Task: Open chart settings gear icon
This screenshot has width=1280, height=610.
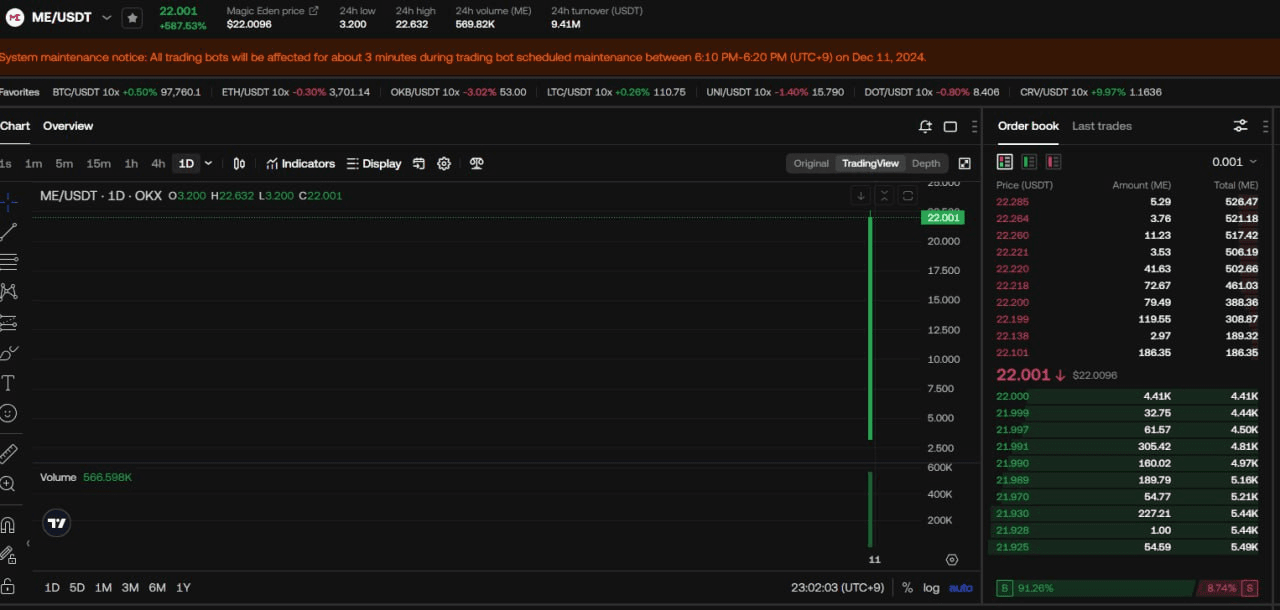Action: pyautogui.click(x=444, y=164)
